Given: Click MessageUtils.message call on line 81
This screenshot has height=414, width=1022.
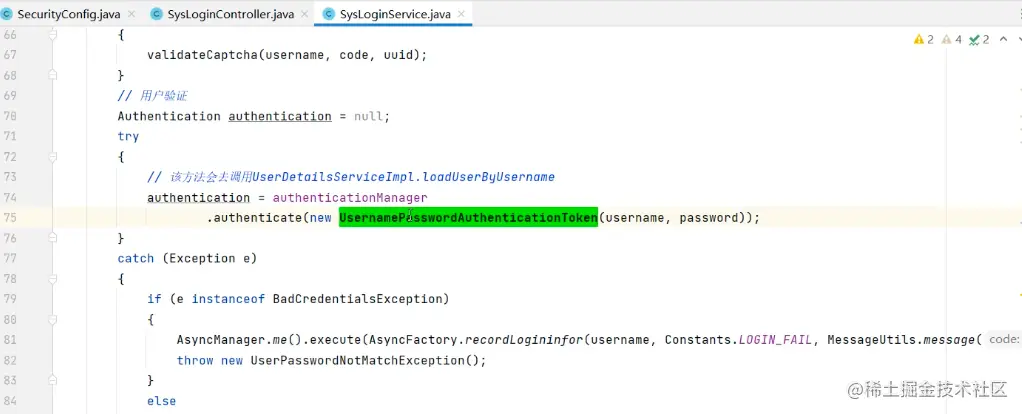Looking at the screenshot, I should [901, 340].
